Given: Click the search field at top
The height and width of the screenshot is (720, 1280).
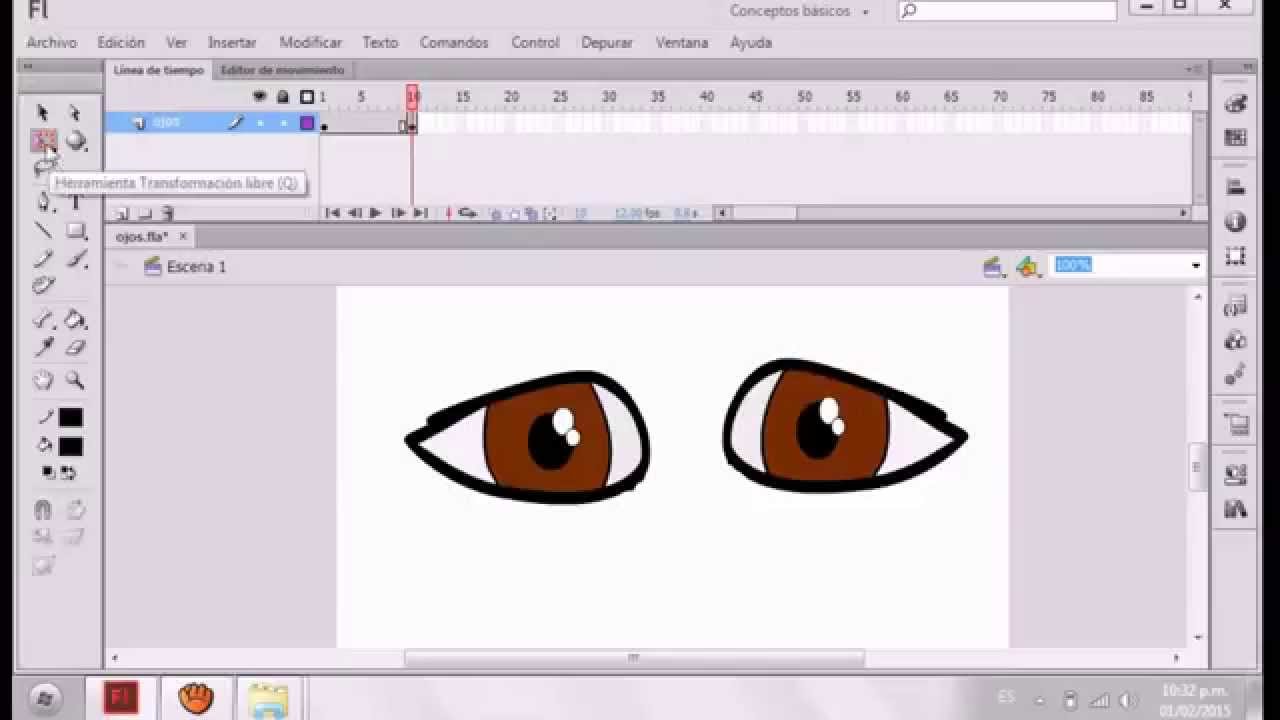Looking at the screenshot, I should (1007, 11).
